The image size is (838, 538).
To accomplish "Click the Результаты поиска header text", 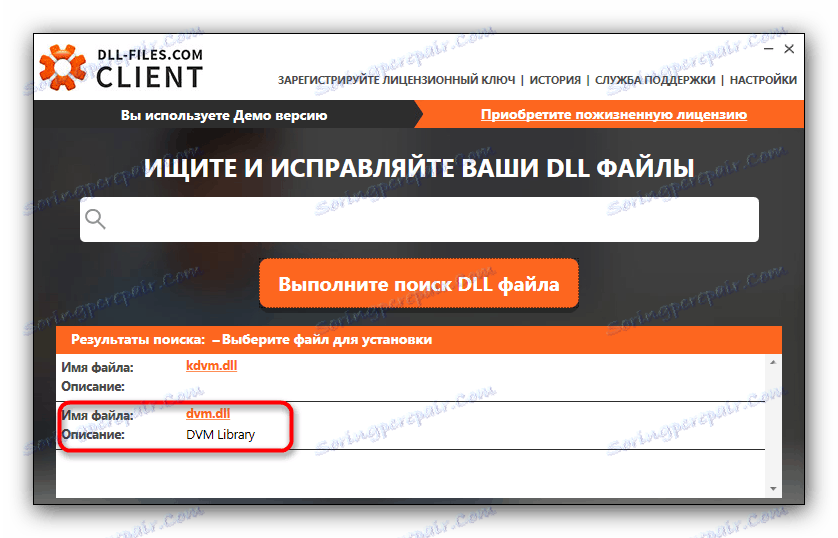I will pyautogui.click(x=138, y=340).
